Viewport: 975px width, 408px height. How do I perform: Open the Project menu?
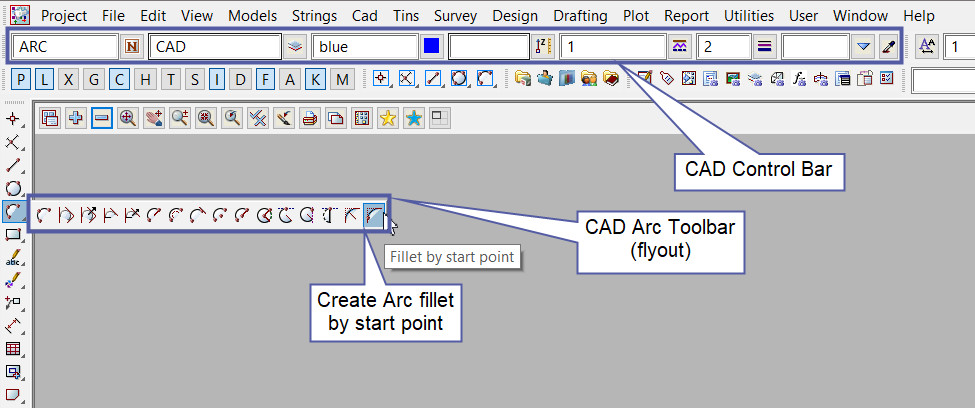click(x=64, y=16)
